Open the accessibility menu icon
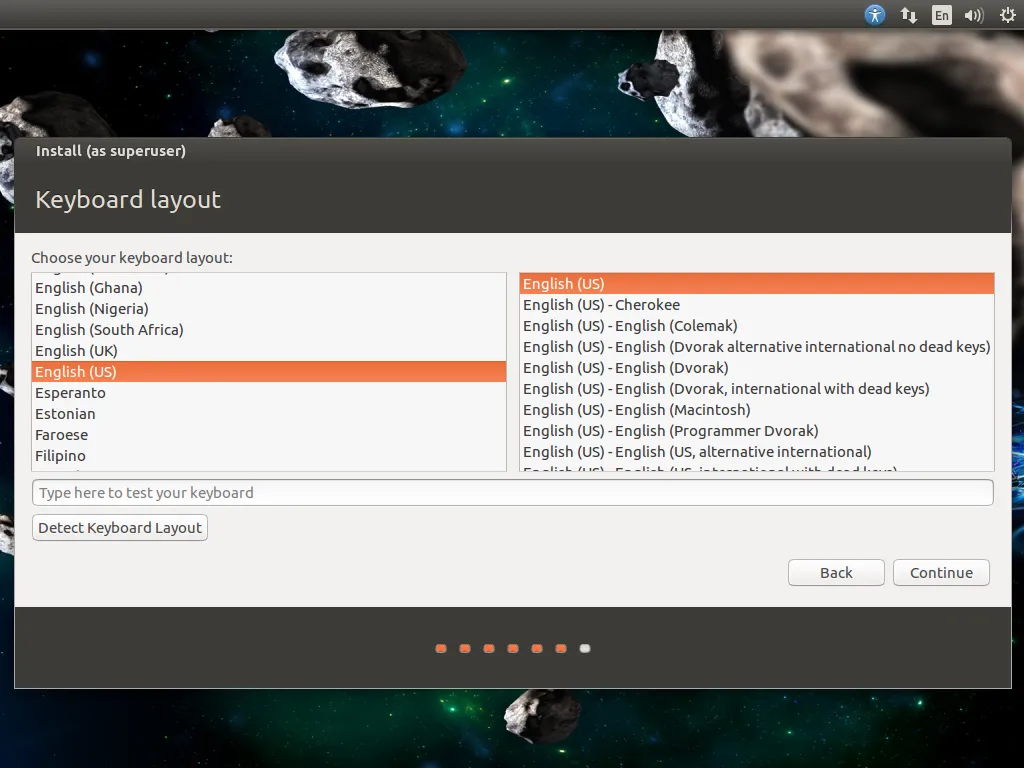This screenshot has width=1024, height=768. [x=875, y=15]
